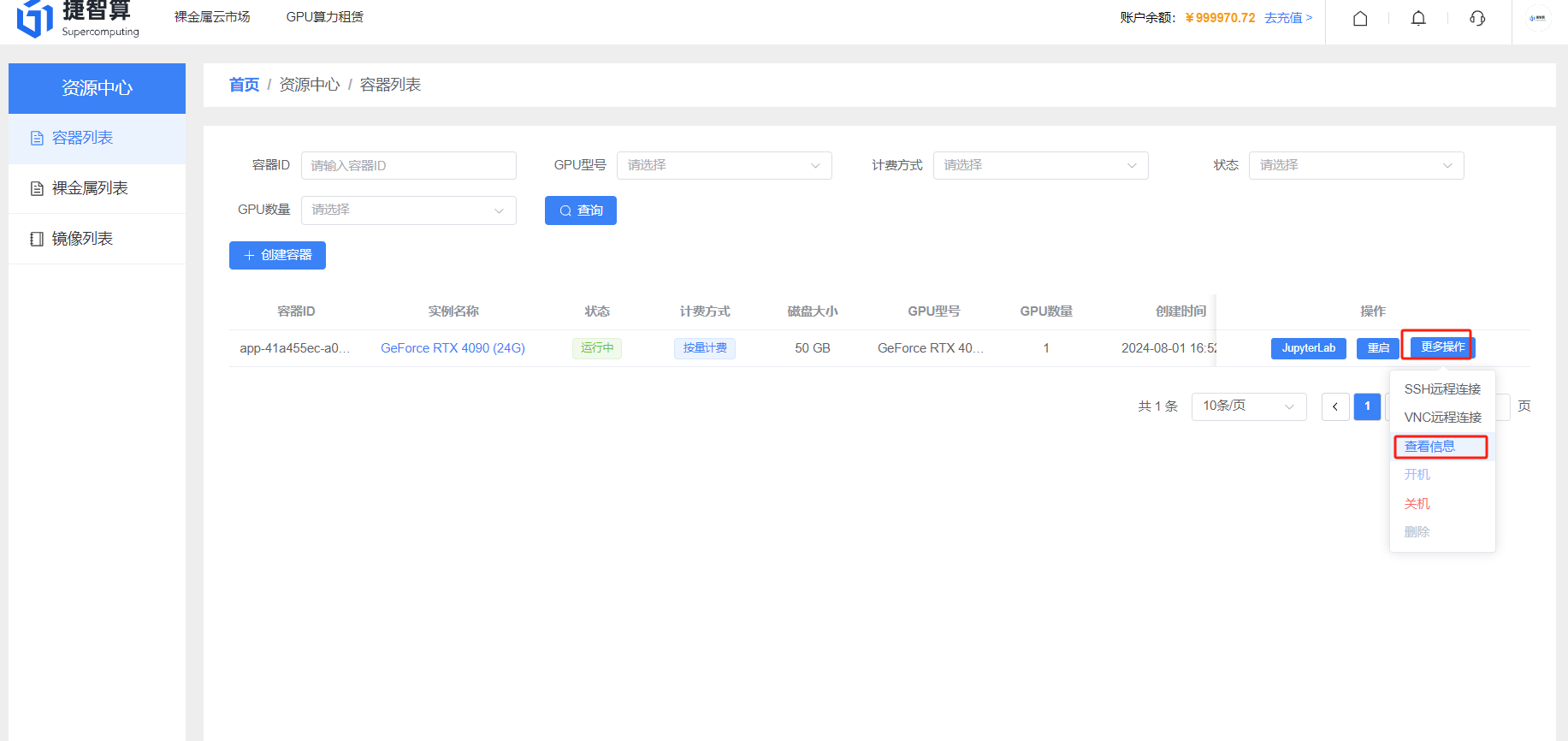Select page 1 in pagination
1568x741 pixels.
(x=1367, y=406)
